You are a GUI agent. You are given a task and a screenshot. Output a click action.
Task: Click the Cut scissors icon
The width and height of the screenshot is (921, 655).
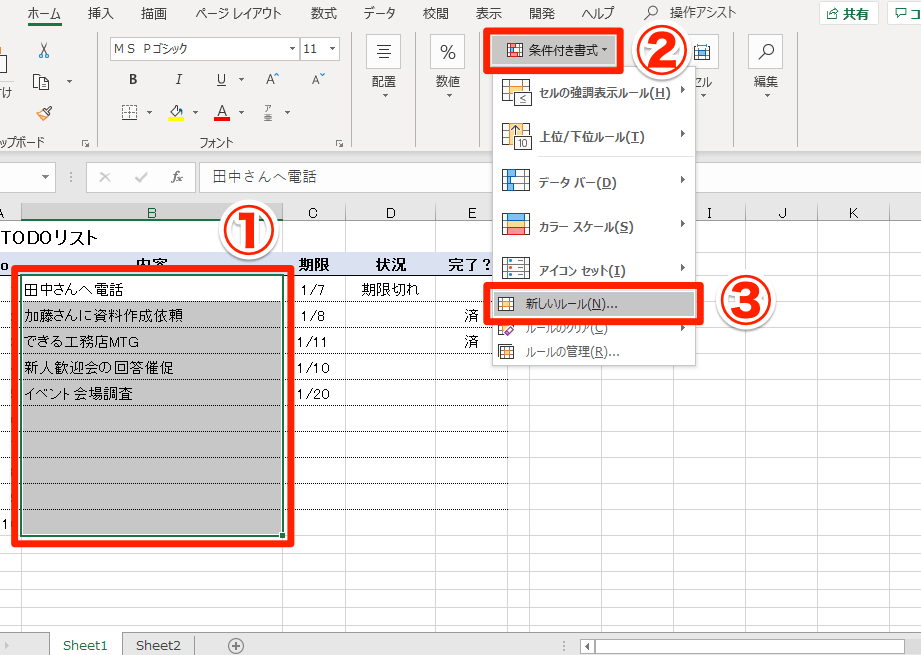pyautogui.click(x=43, y=50)
